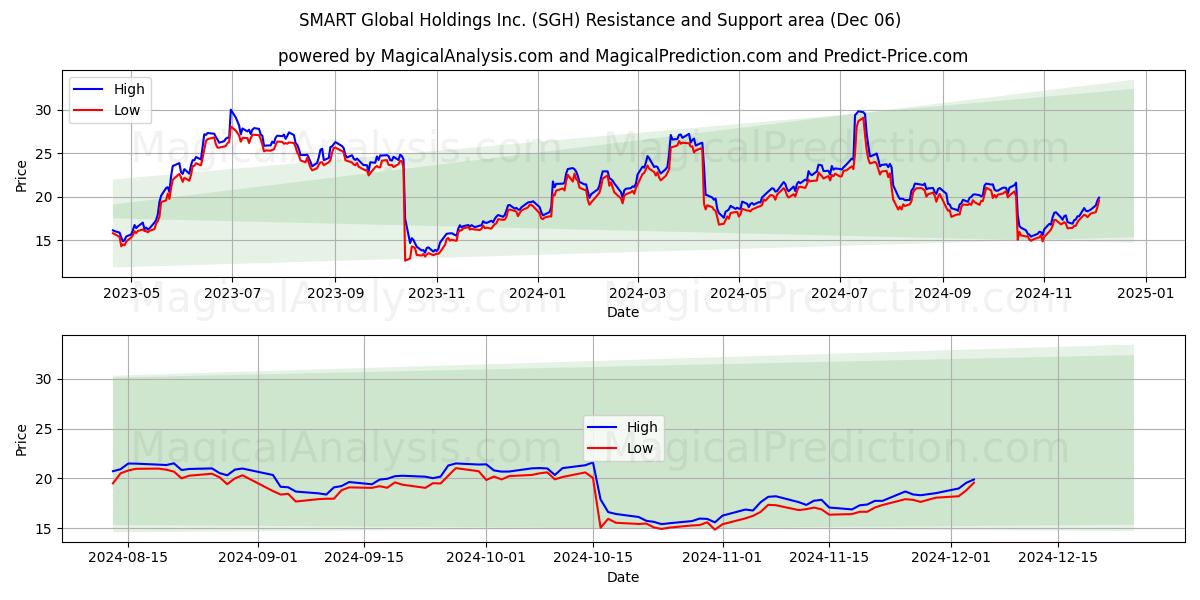Click the 'Price' y-axis label of top chart
The width and height of the screenshot is (1200, 600).
click(22, 174)
